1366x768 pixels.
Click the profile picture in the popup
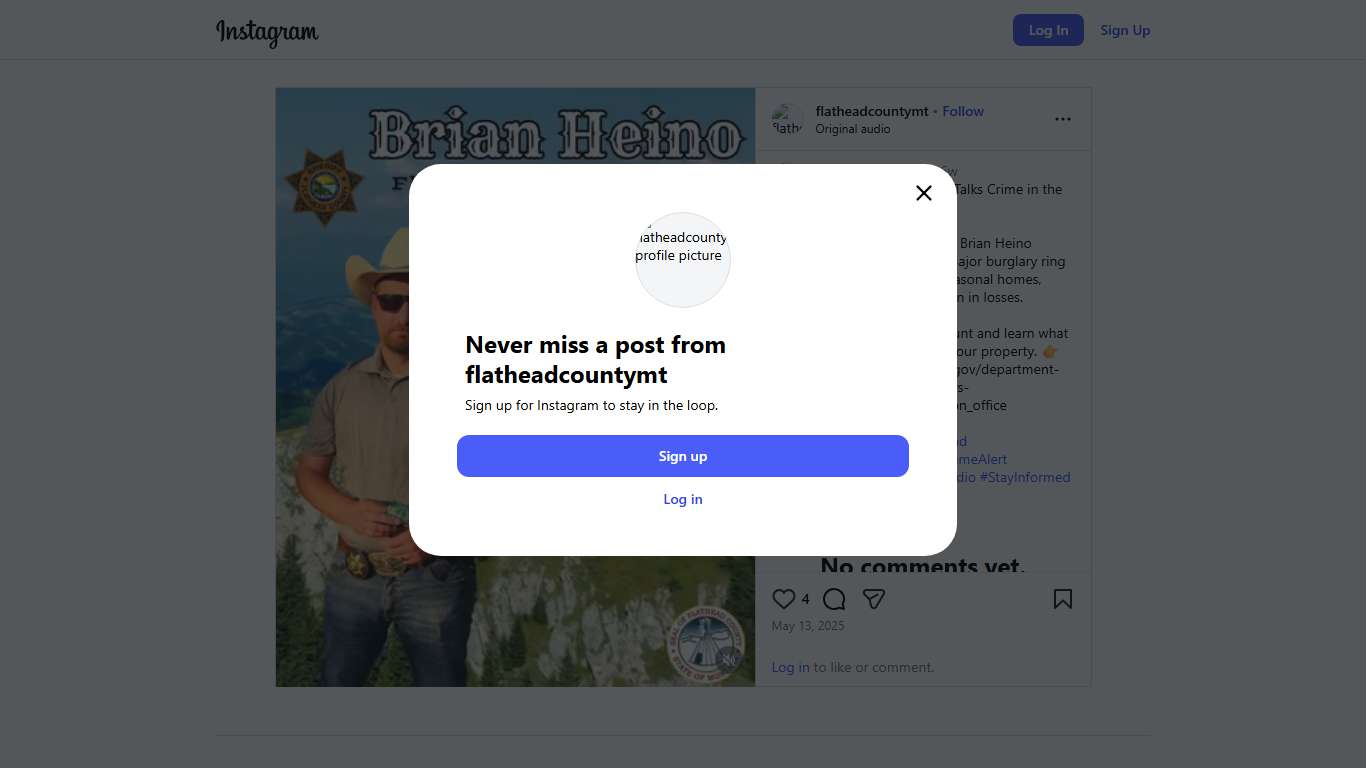click(x=683, y=259)
